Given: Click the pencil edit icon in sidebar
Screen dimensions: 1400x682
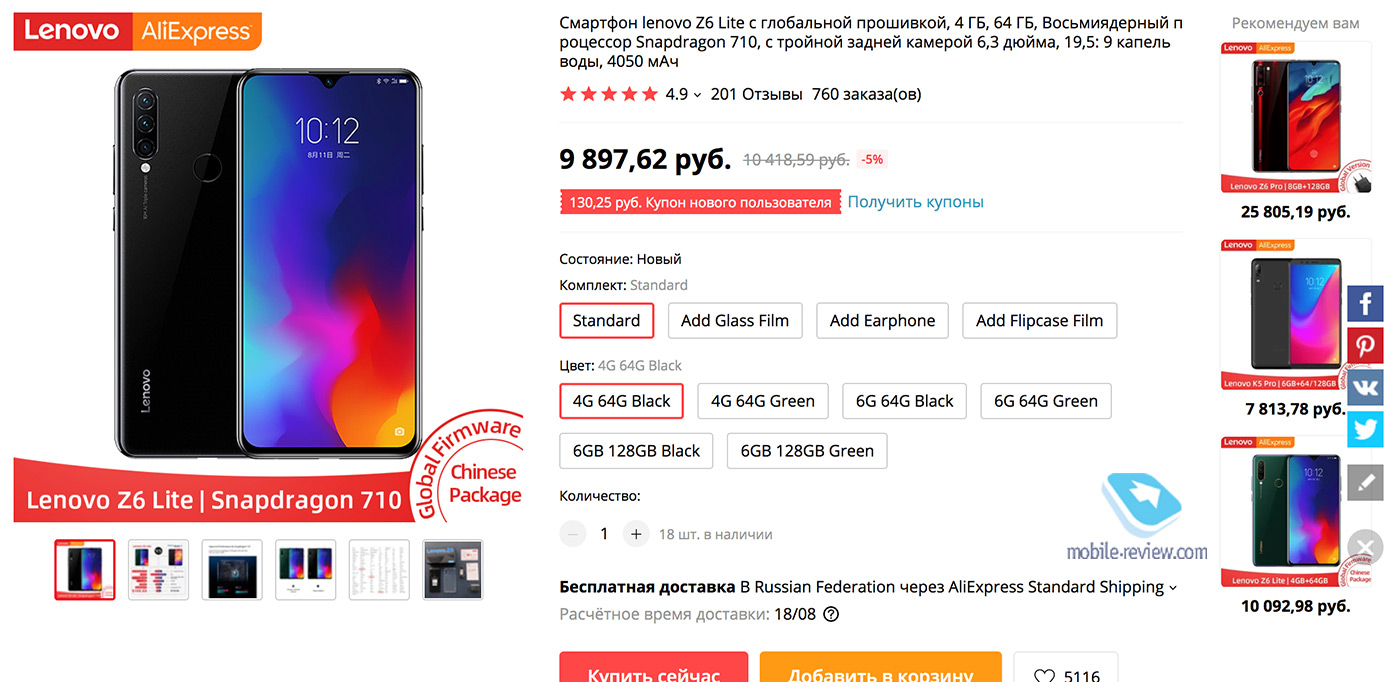Looking at the screenshot, I should point(1365,482).
